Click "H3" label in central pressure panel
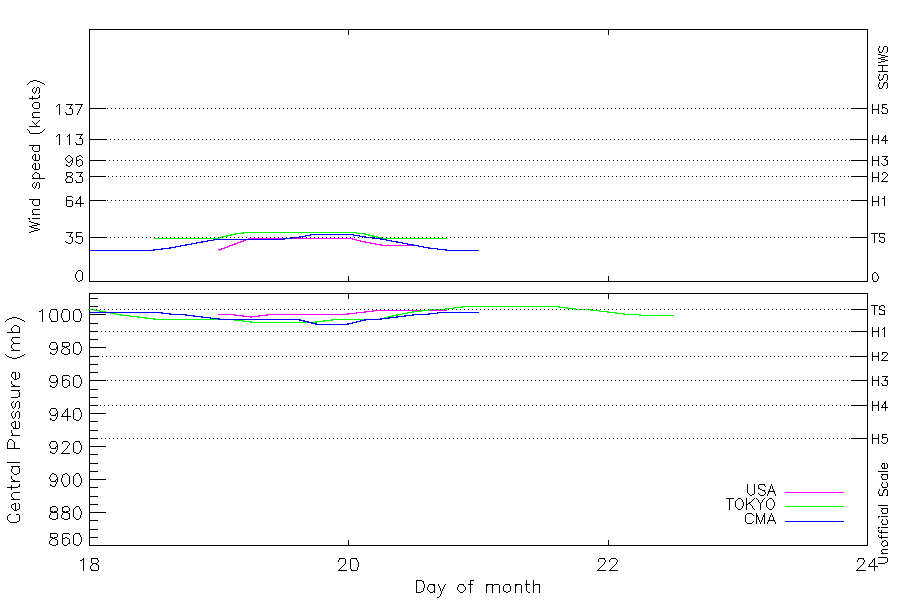The height and width of the screenshot is (600, 900). (x=879, y=381)
